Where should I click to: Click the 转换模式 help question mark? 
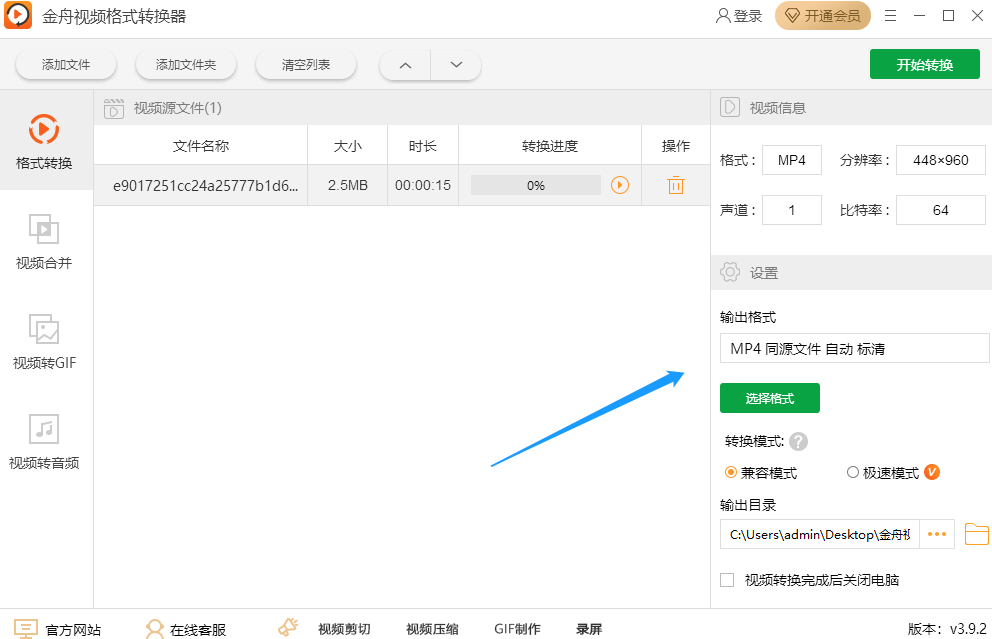pos(797,440)
